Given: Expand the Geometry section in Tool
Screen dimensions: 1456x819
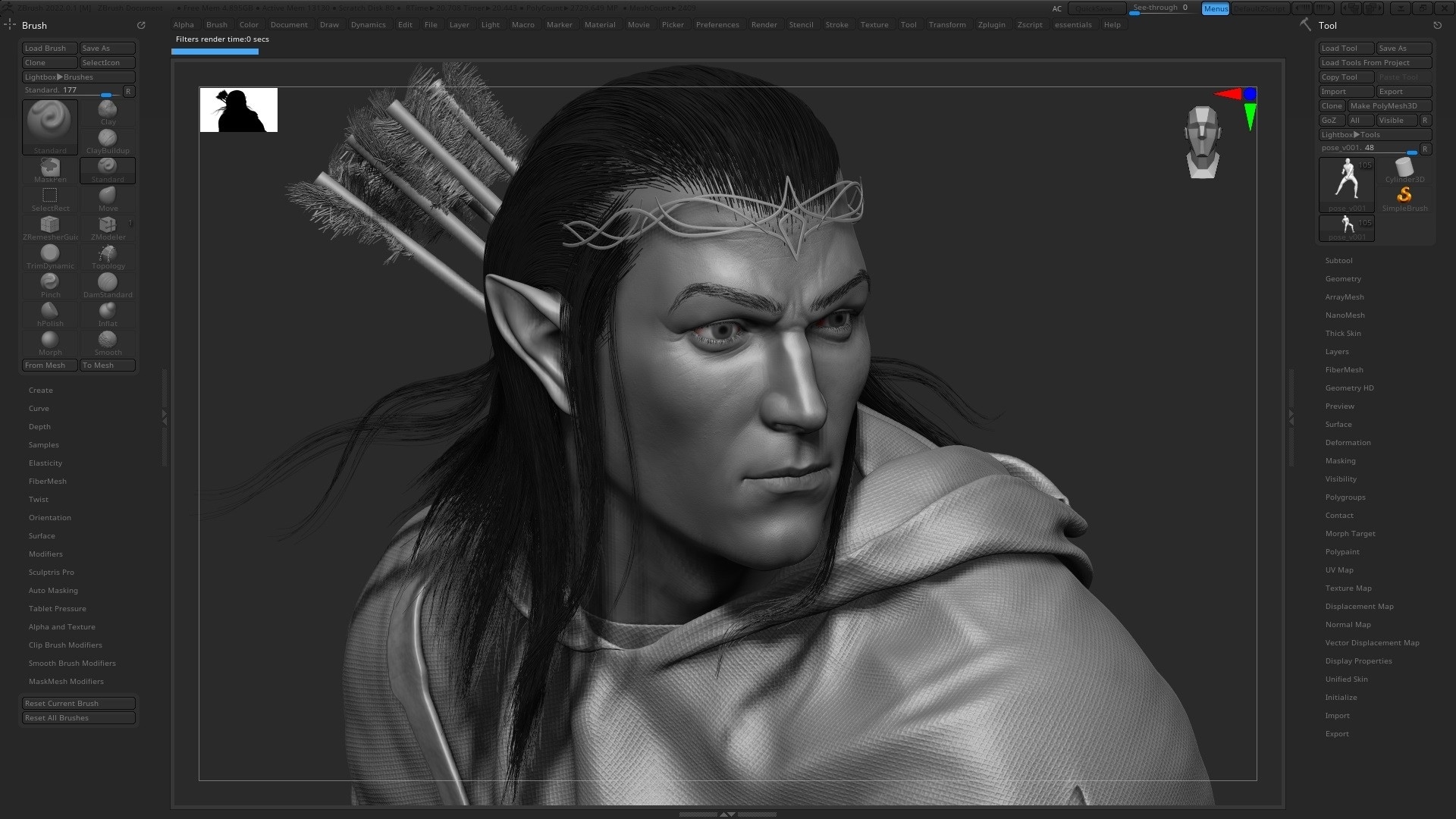Looking at the screenshot, I should tap(1343, 279).
